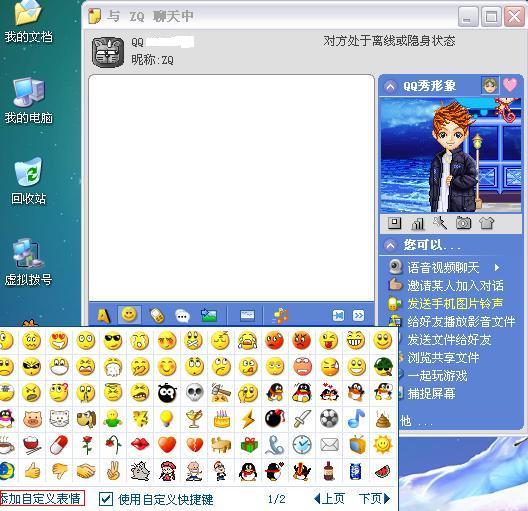The width and height of the screenshot is (528, 511).
Task: Expand 语音视频聊天 submenu arrow
Action: click(497, 268)
